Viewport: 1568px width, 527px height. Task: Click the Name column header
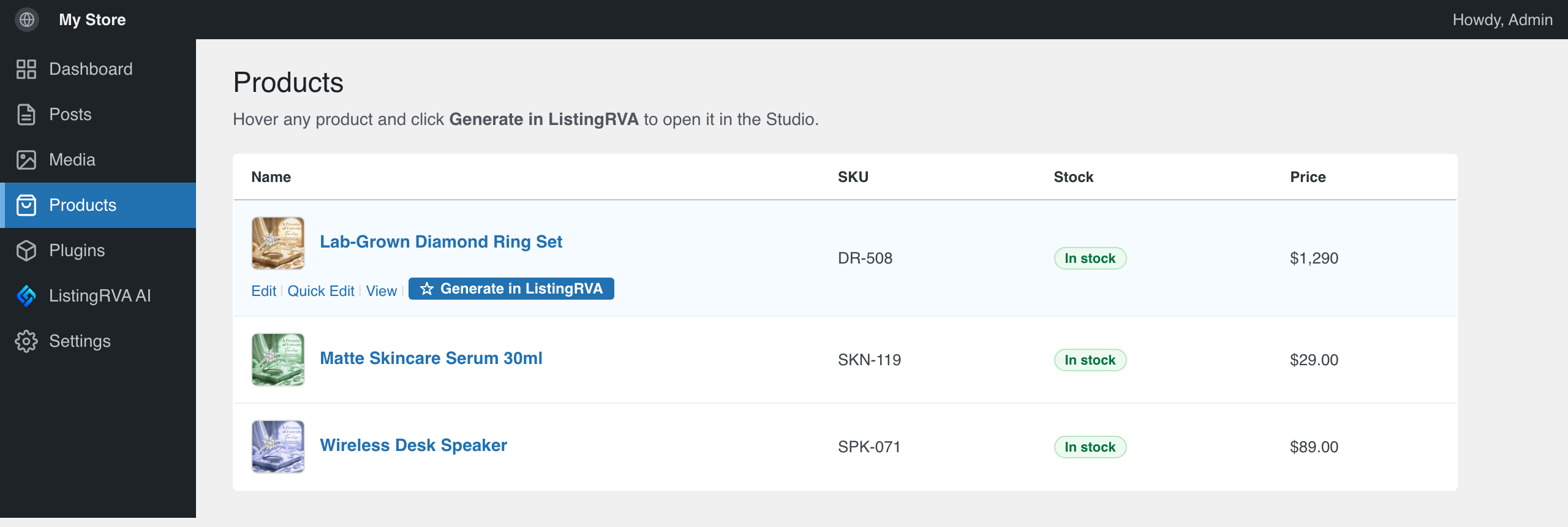coord(271,177)
